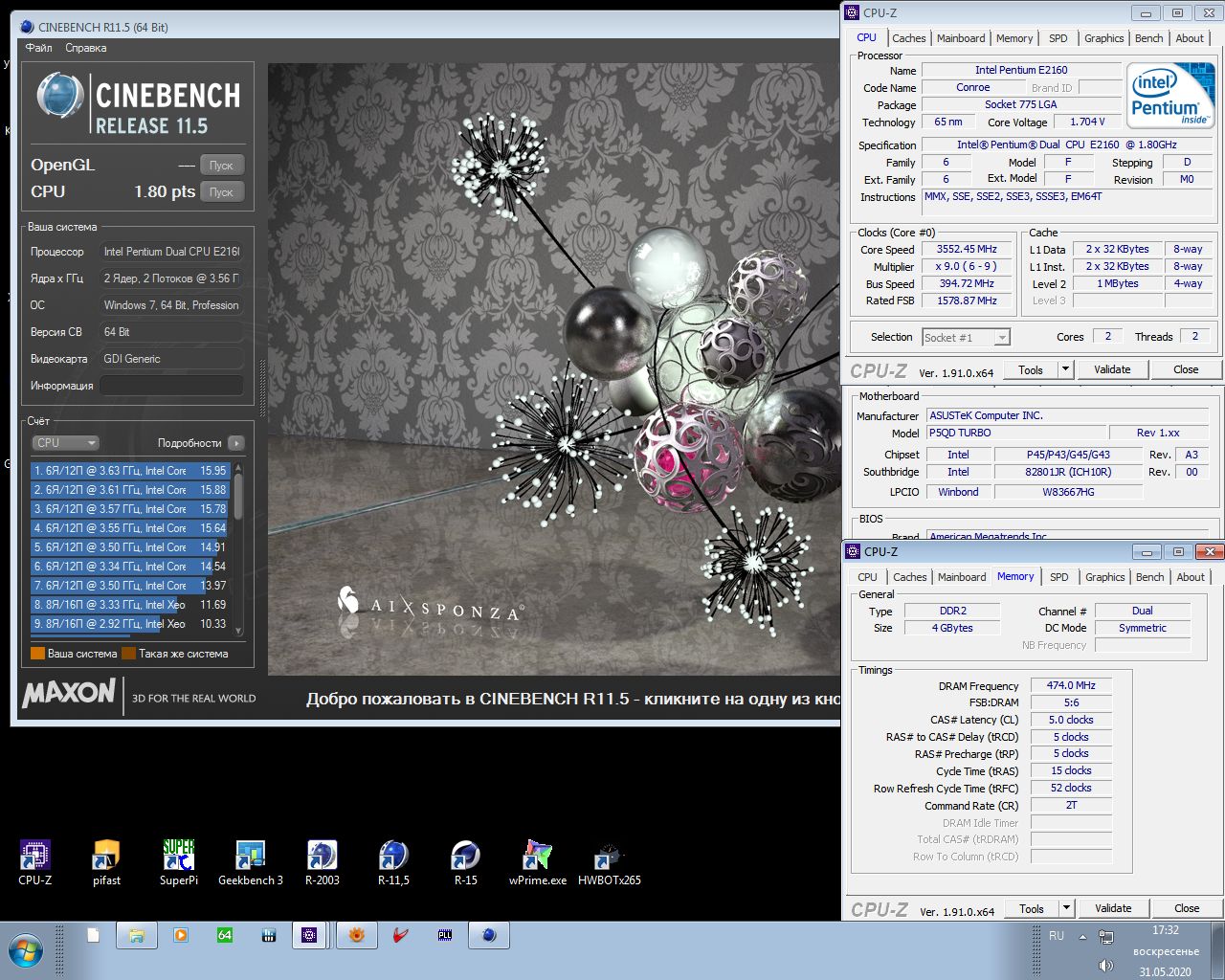Click the bar-meter taskbar icon beside 64
This screenshot has height=980, width=1225.
coord(269,935)
